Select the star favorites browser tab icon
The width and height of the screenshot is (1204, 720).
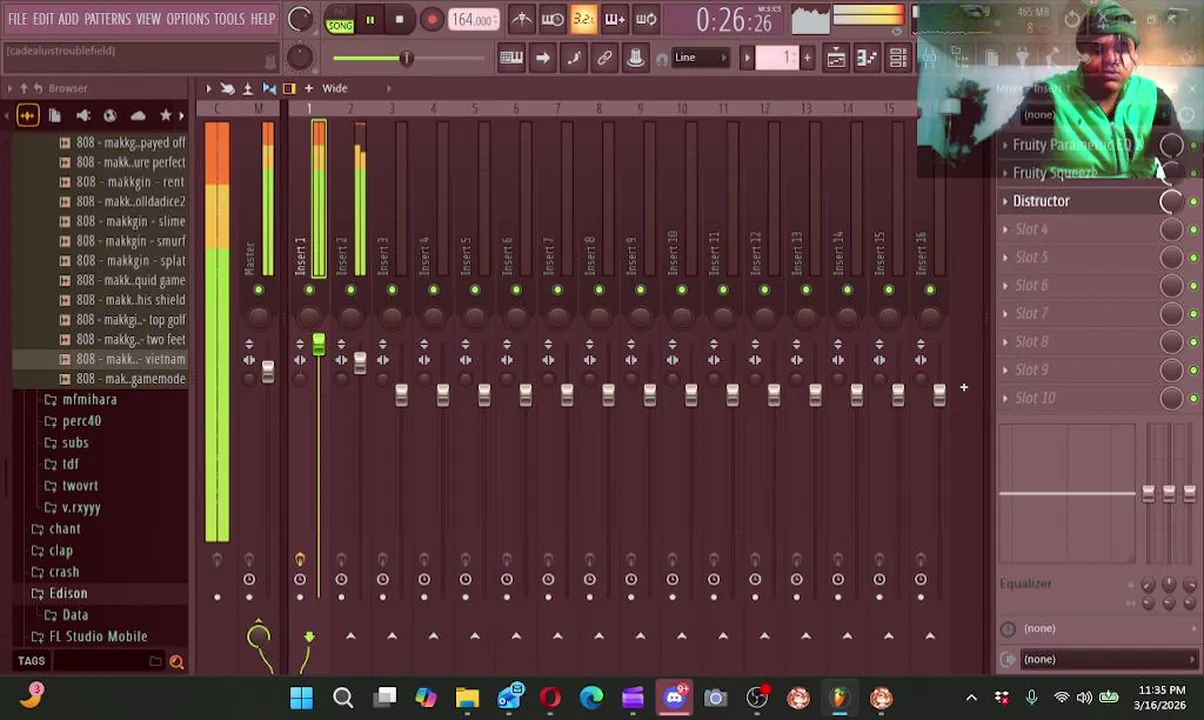pyautogui.click(x=166, y=116)
